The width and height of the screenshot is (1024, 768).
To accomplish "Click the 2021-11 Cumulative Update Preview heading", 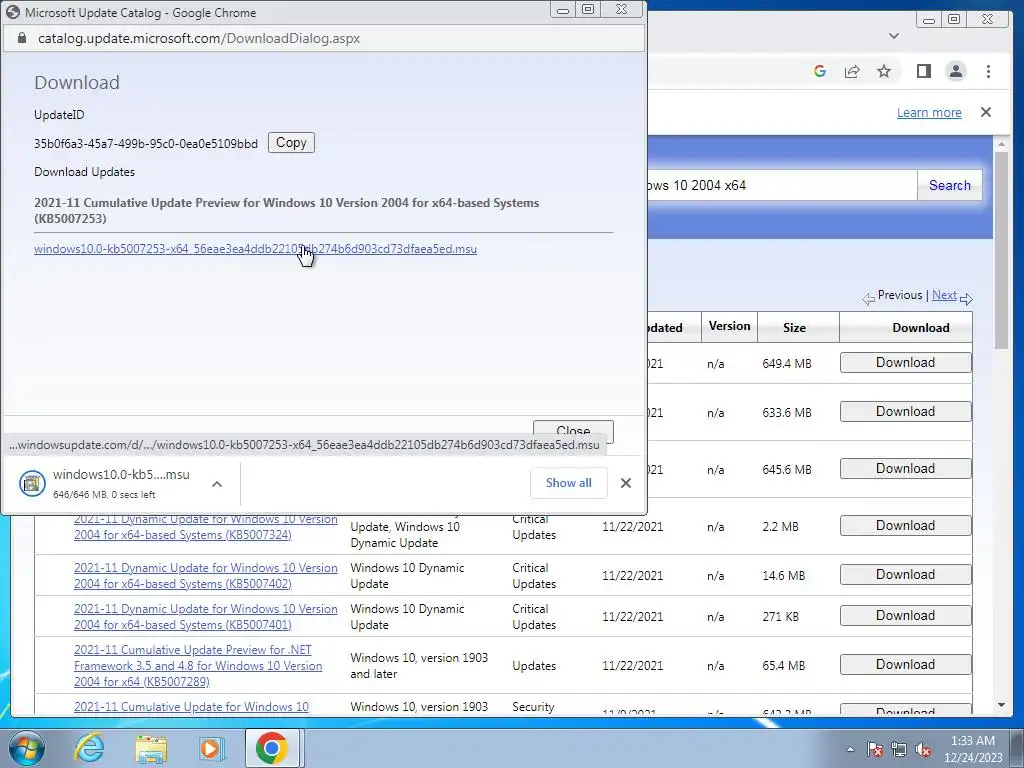I will click(x=287, y=210).
